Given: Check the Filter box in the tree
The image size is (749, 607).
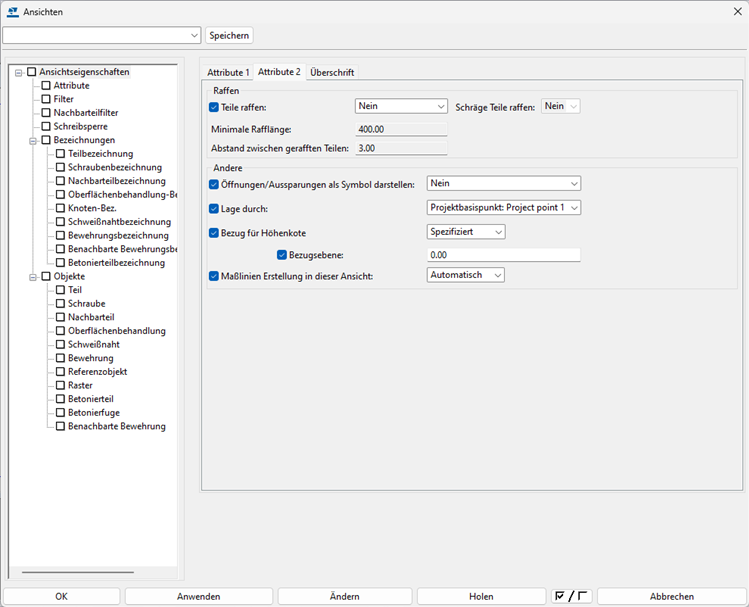Looking at the screenshot, I should [x=46, y=99].
